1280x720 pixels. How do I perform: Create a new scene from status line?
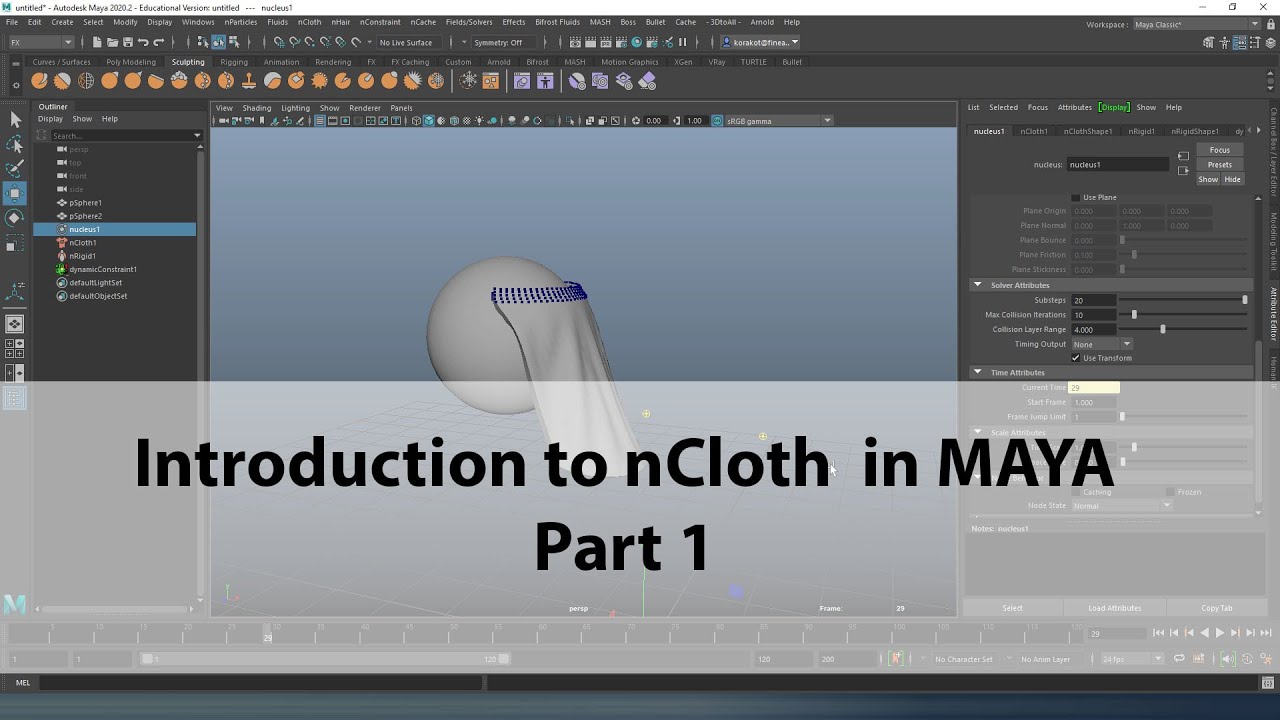pos(97,42)
